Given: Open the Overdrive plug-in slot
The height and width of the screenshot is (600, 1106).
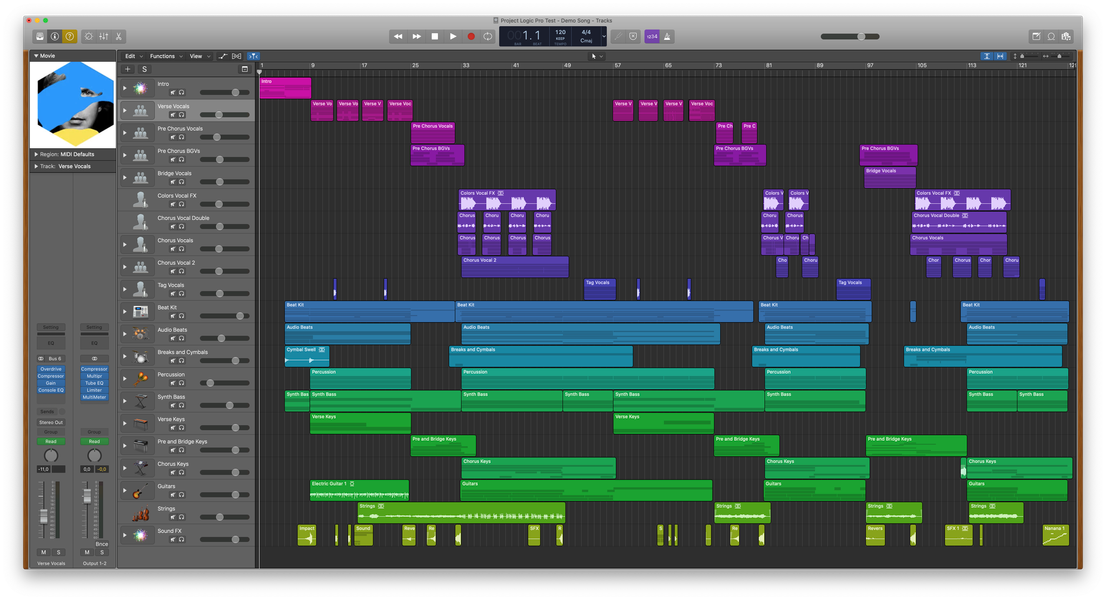Looking at the screenshot, I should click(51, 369).
